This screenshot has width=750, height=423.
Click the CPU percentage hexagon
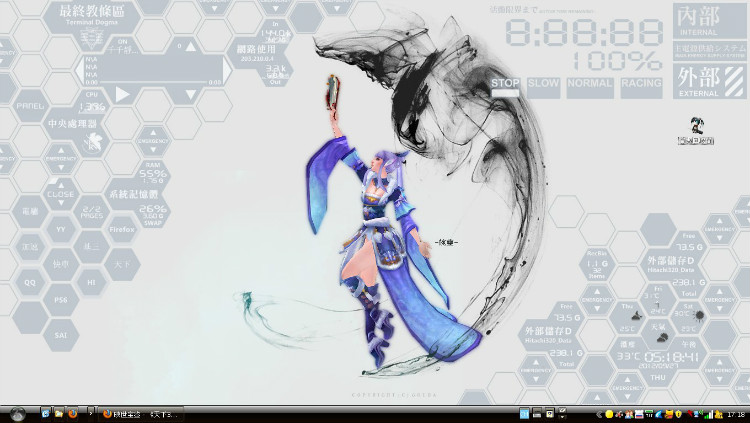point(91,103)
